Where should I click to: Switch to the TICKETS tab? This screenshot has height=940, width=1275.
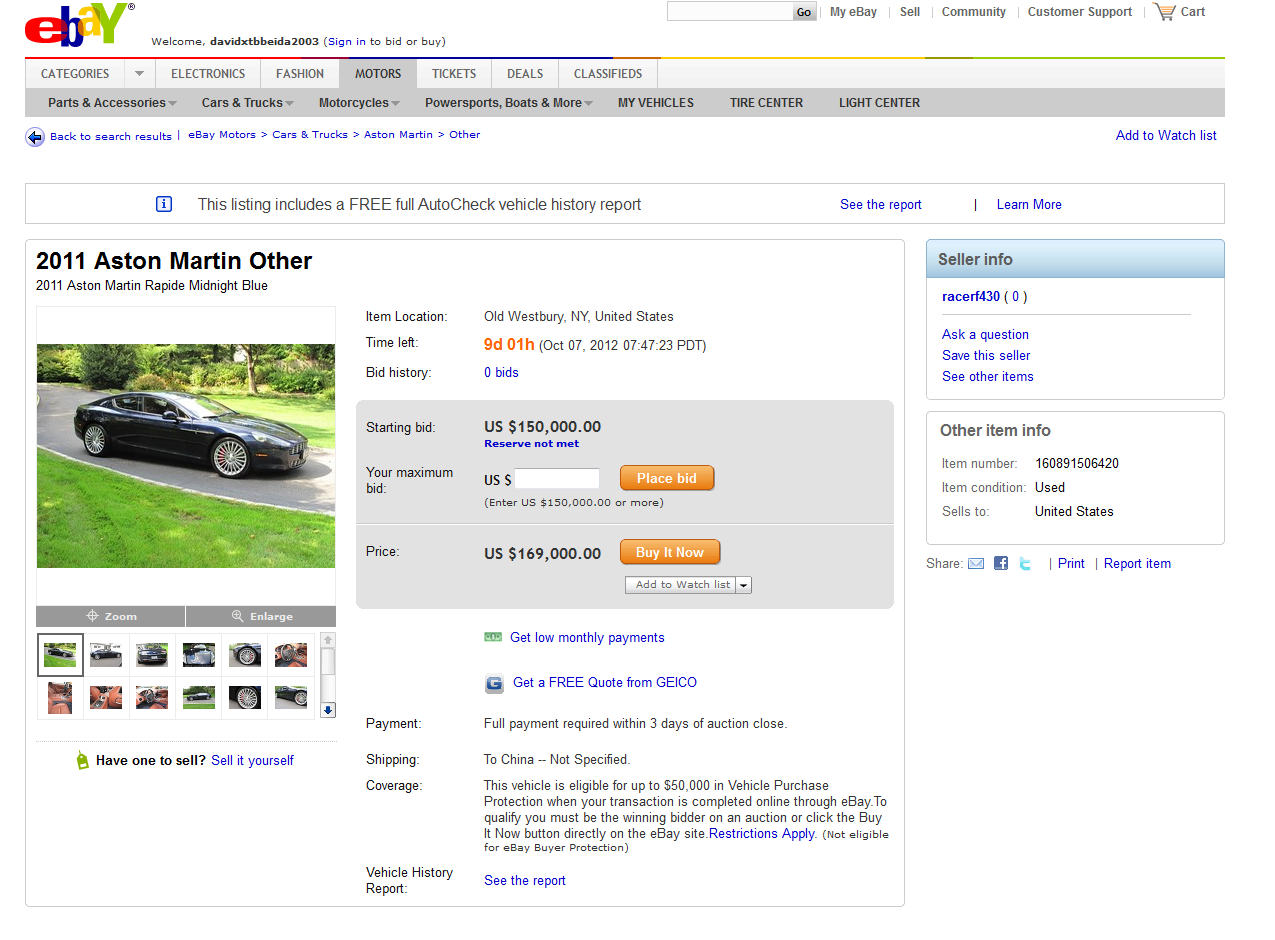coord(454,74)
